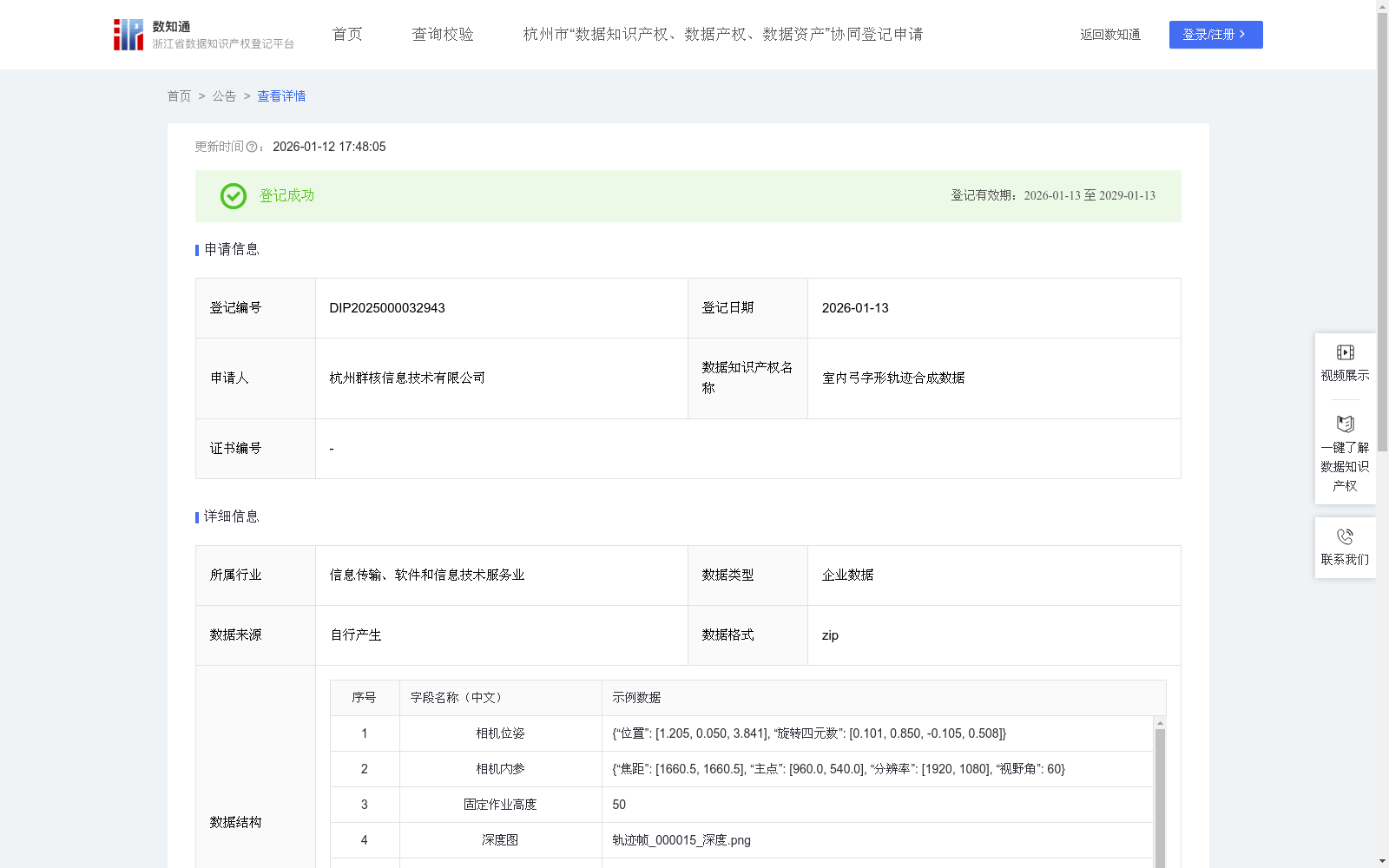Click the 相机位姿 field name row

(500, 733)
